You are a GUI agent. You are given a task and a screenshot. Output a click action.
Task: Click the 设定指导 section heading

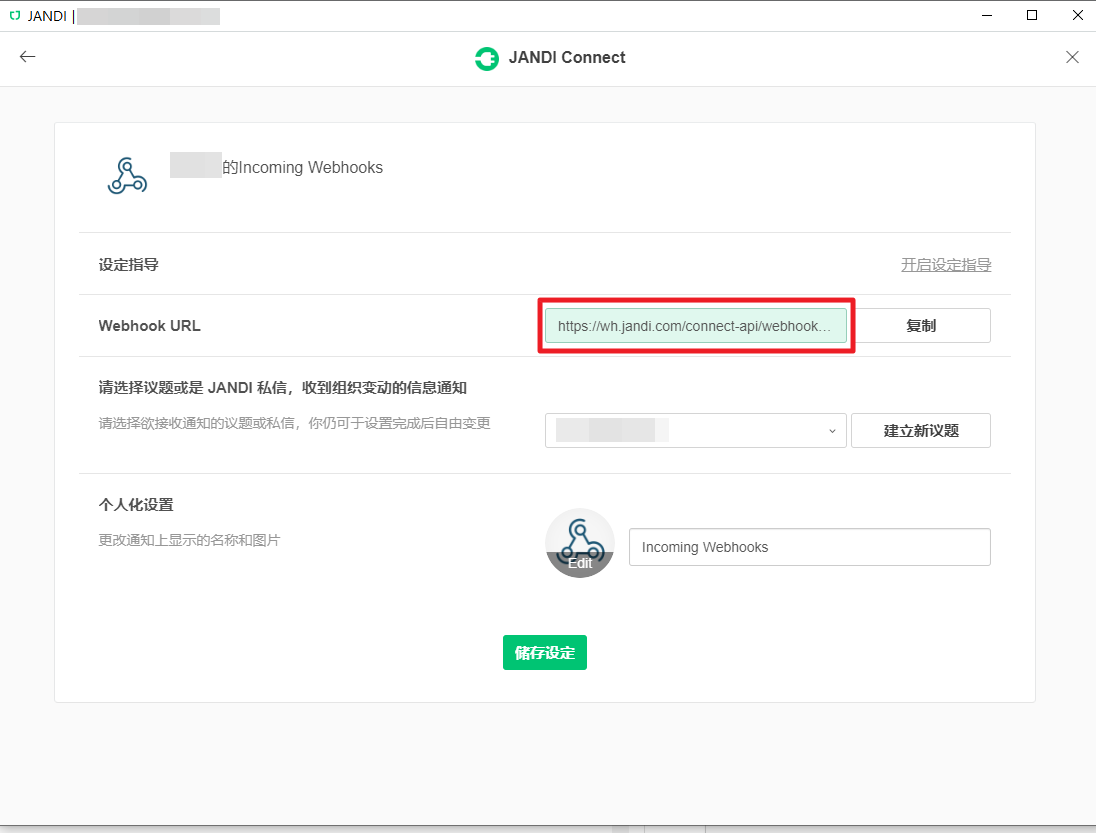tap(129, 265)
